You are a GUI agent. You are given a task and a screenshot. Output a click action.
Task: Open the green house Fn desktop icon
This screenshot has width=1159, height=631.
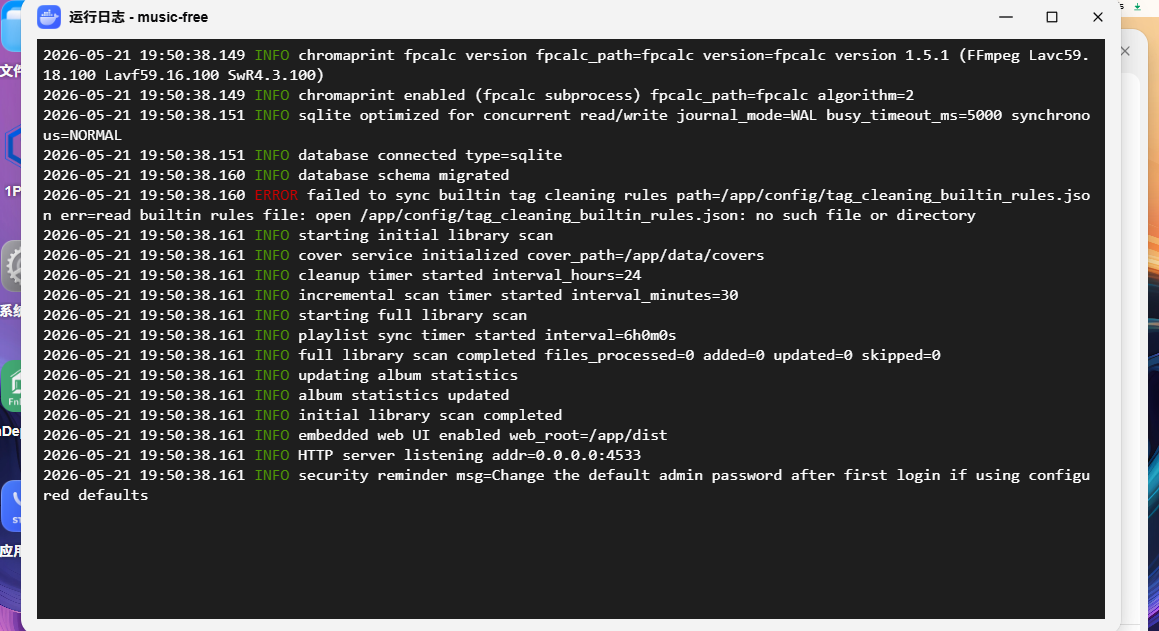[x=11, y=385]
